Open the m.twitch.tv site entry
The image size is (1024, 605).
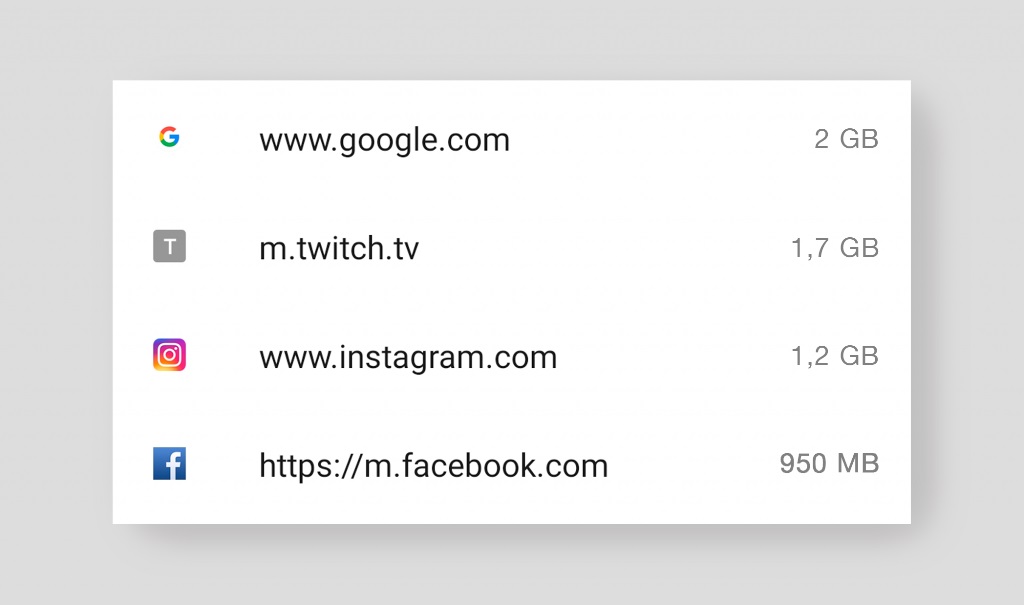(x=339, y=248)
